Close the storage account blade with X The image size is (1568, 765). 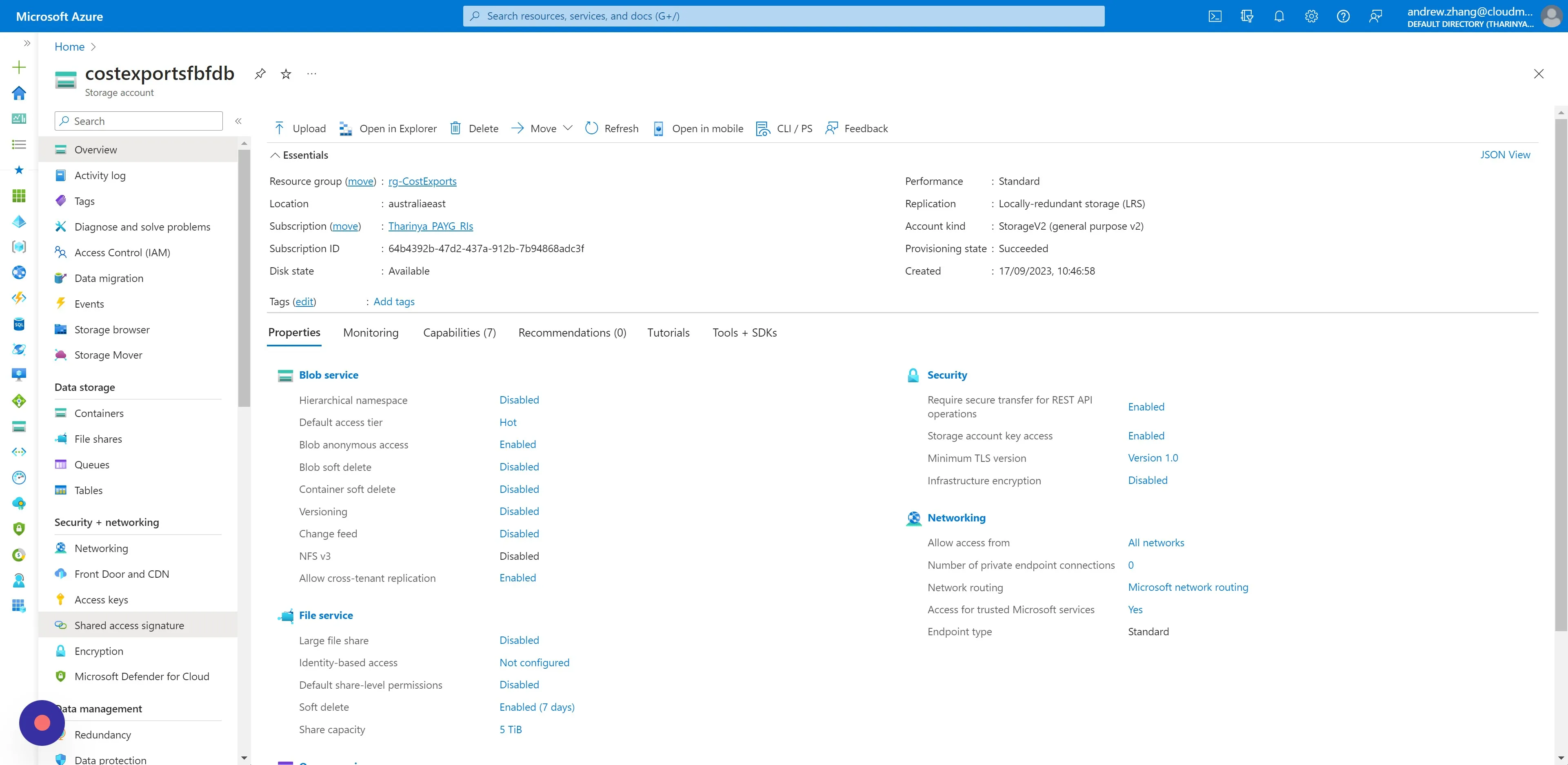[1539, 73]
